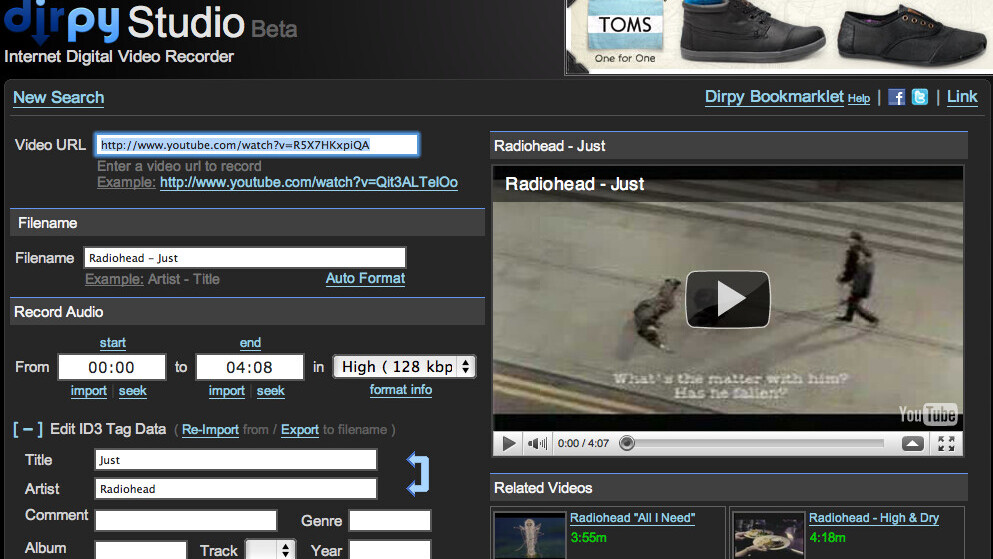Swap Title and Artist using blue arrows icon
993x559 pixels.
[x=417, y=474]
